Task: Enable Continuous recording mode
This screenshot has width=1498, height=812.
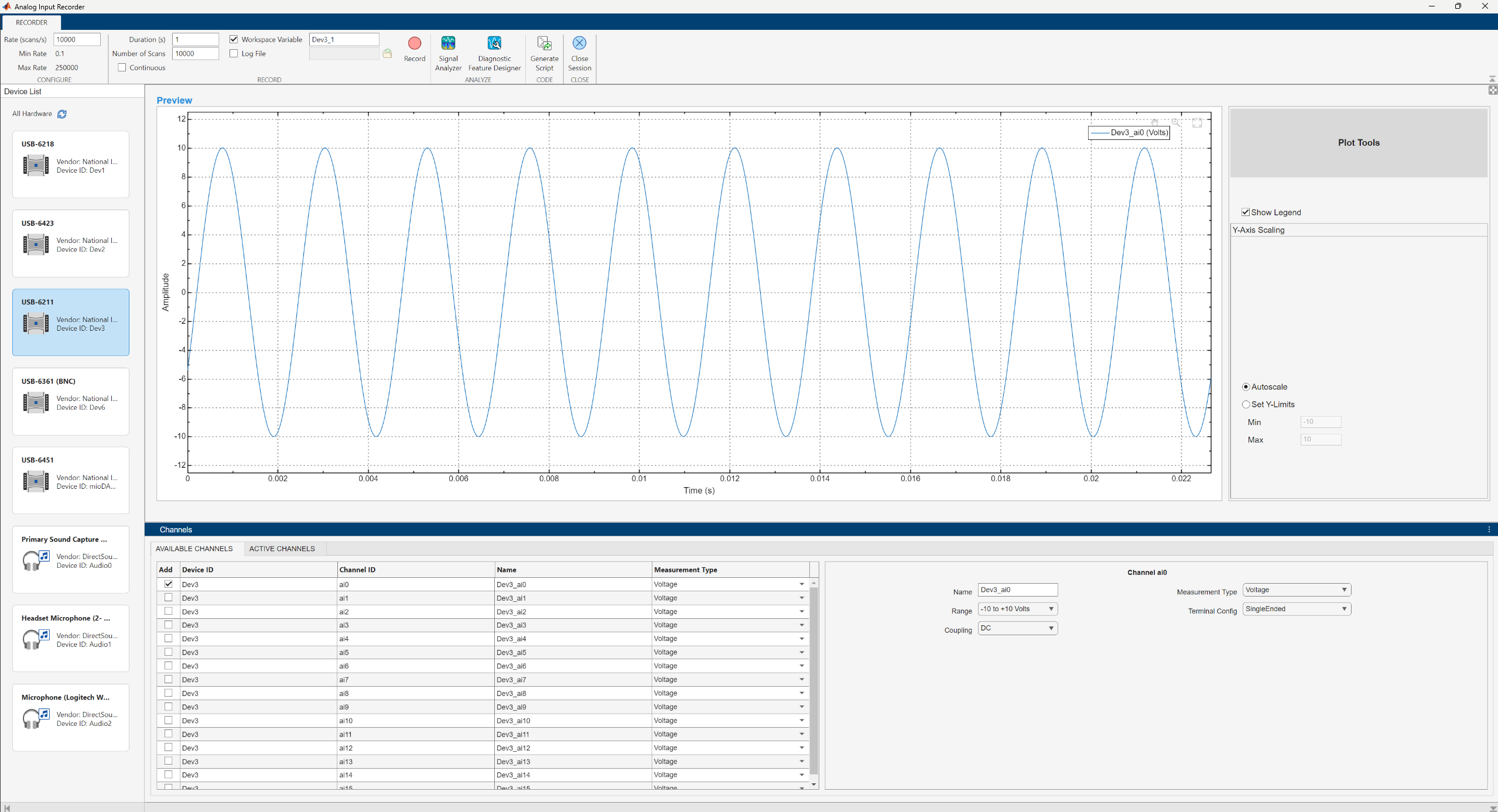Action: [122, 67]
